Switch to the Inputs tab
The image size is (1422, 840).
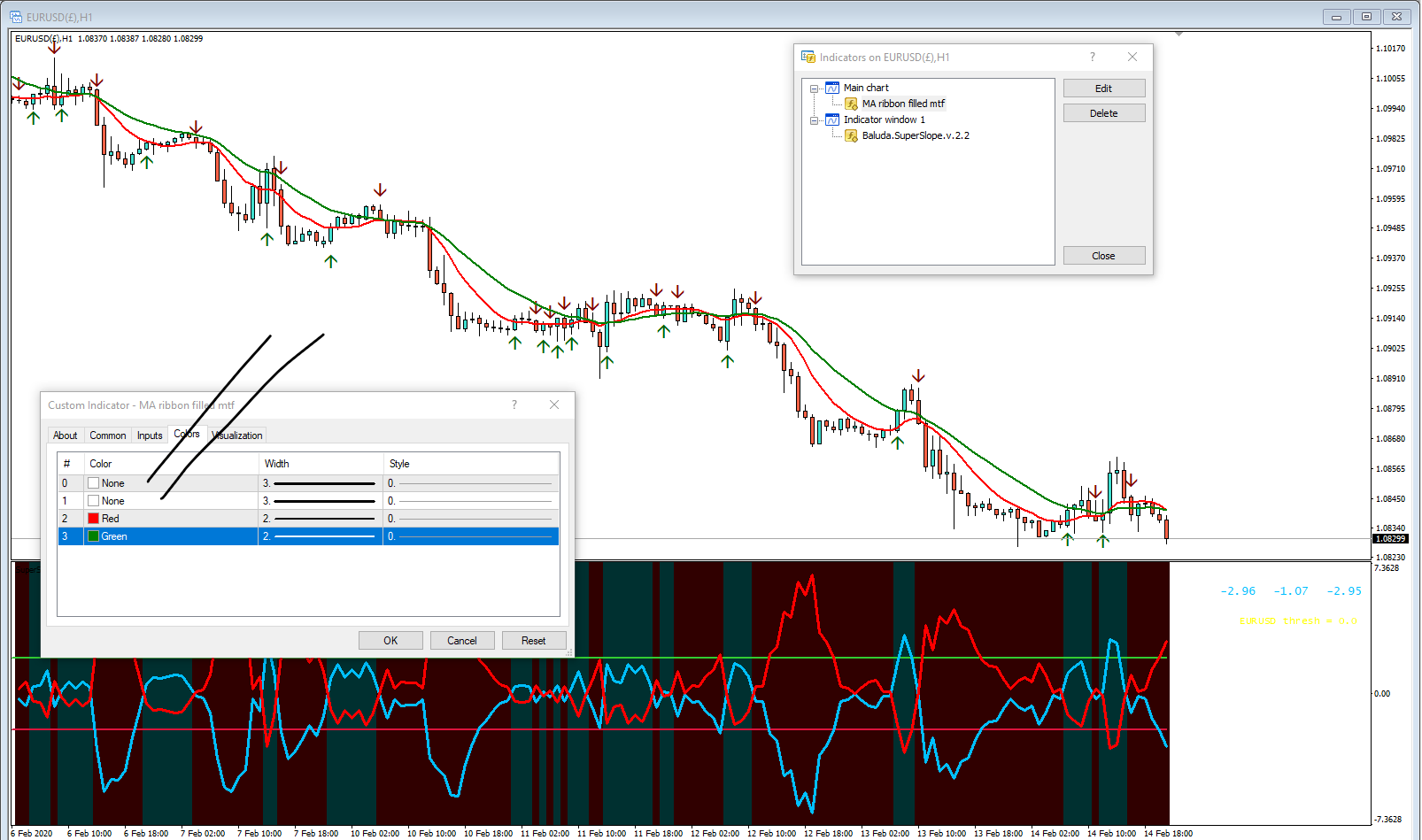tap(150, 435)
